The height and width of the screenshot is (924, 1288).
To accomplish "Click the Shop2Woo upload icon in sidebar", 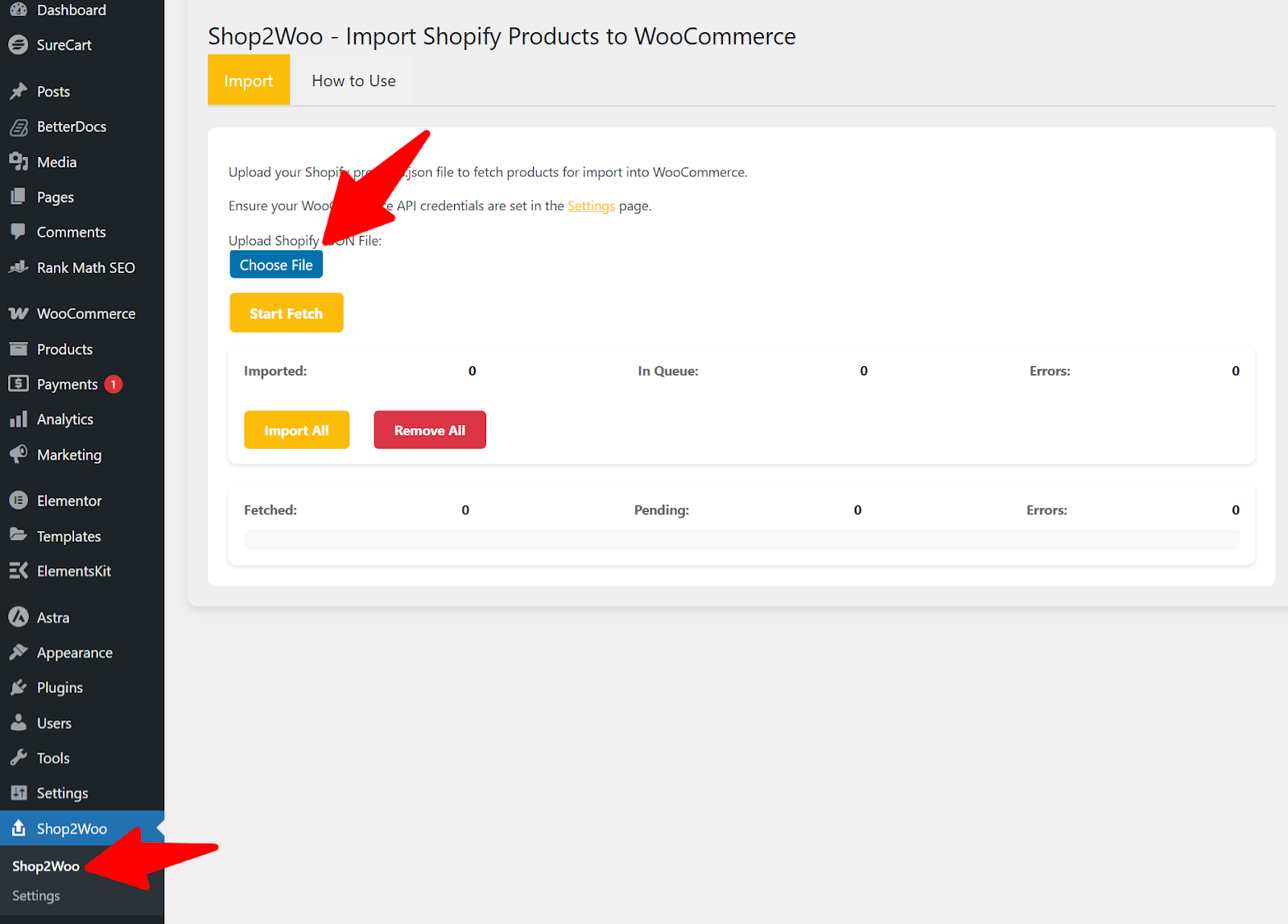I will 18,828.
